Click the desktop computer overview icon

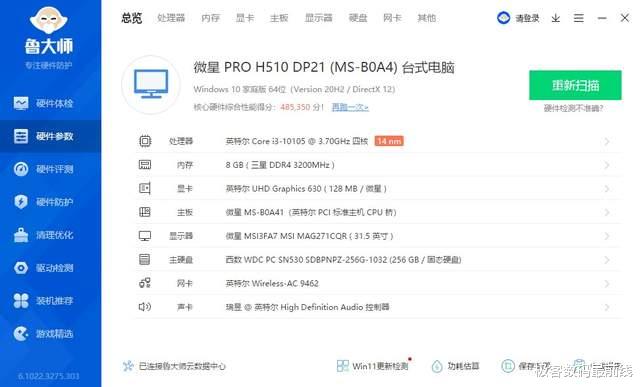click(151, 84)
